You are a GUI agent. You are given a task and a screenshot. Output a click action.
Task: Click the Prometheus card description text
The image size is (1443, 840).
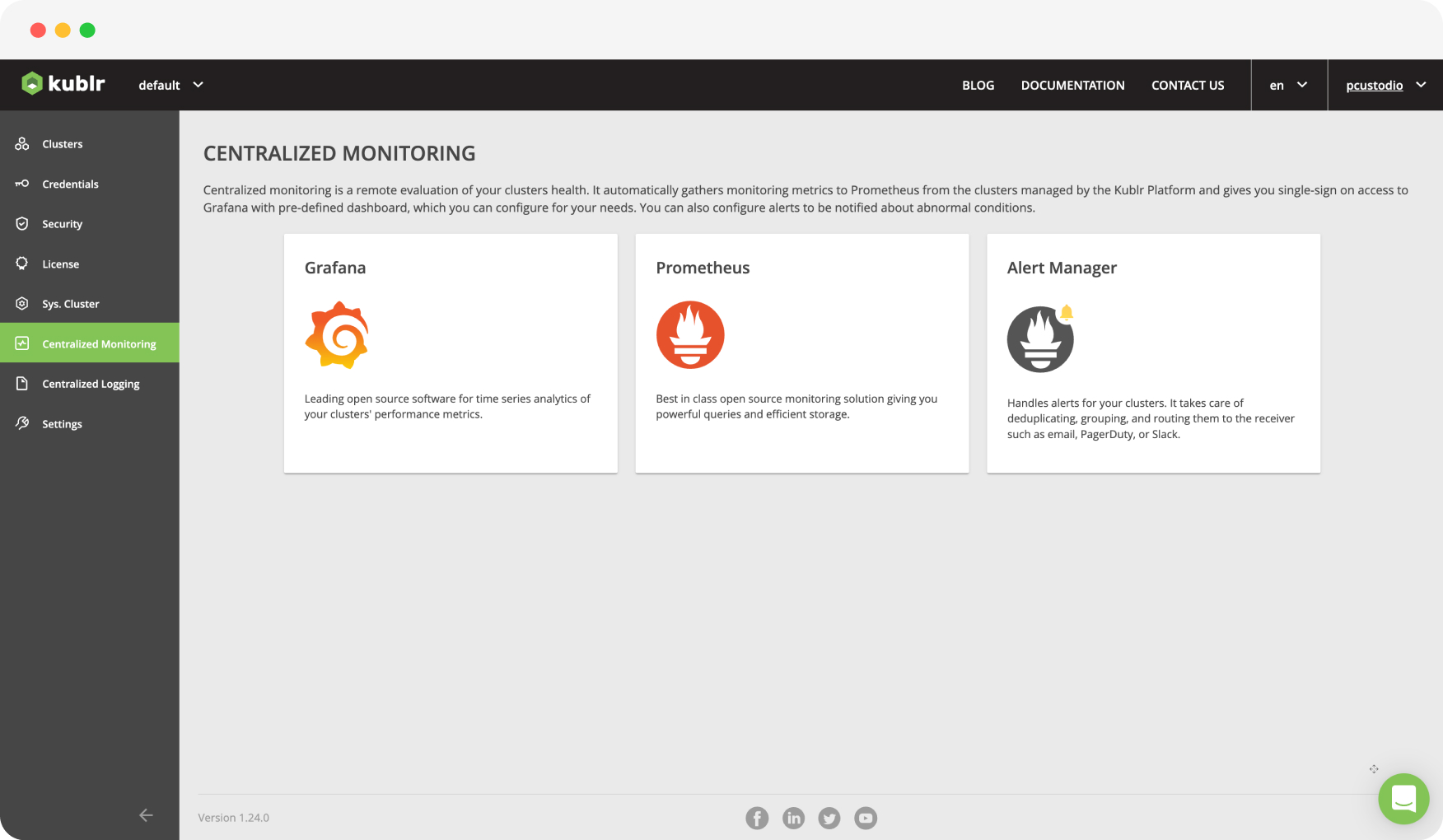[x=796, y=406]
